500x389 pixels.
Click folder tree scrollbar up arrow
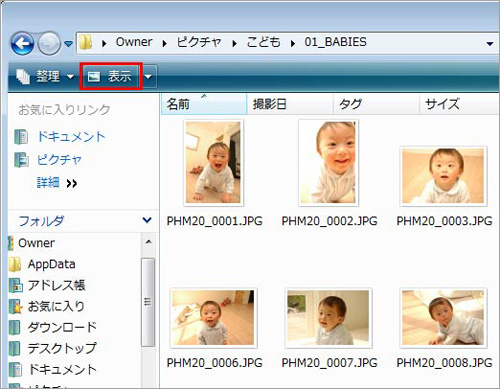point(149,242)
